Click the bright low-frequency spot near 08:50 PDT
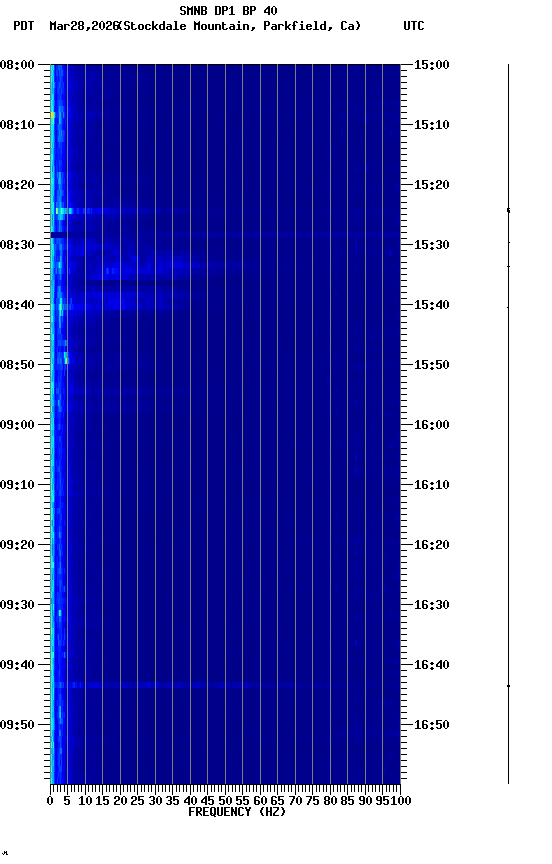Viewport: 552px width, 864px height. point(66,358)
